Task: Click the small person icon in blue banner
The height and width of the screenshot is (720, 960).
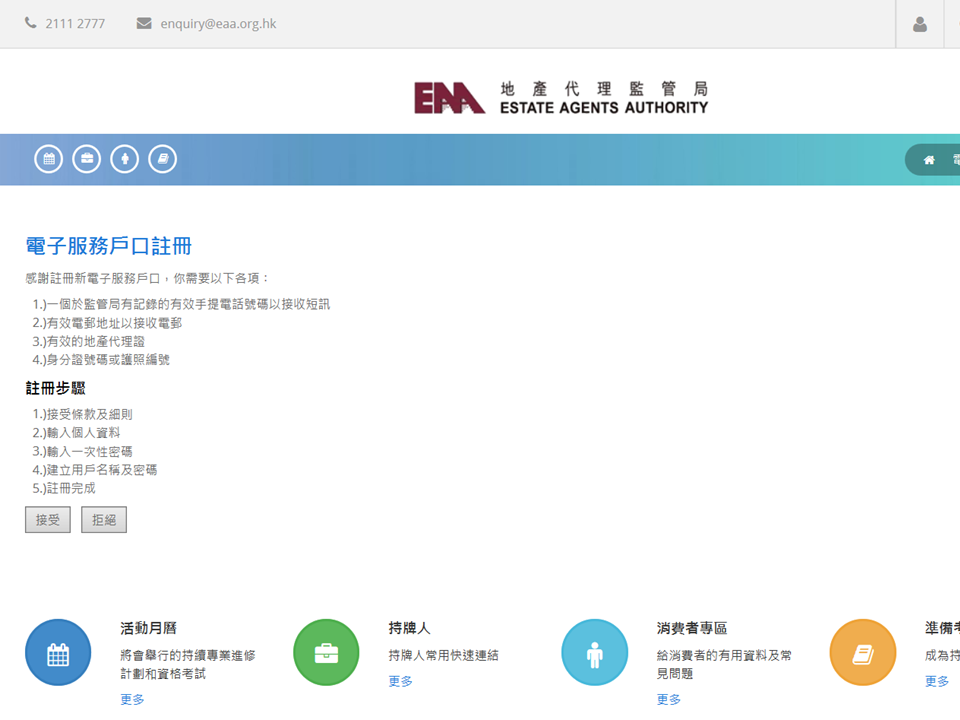Action: pyautogui.click(x=125, y=159)
